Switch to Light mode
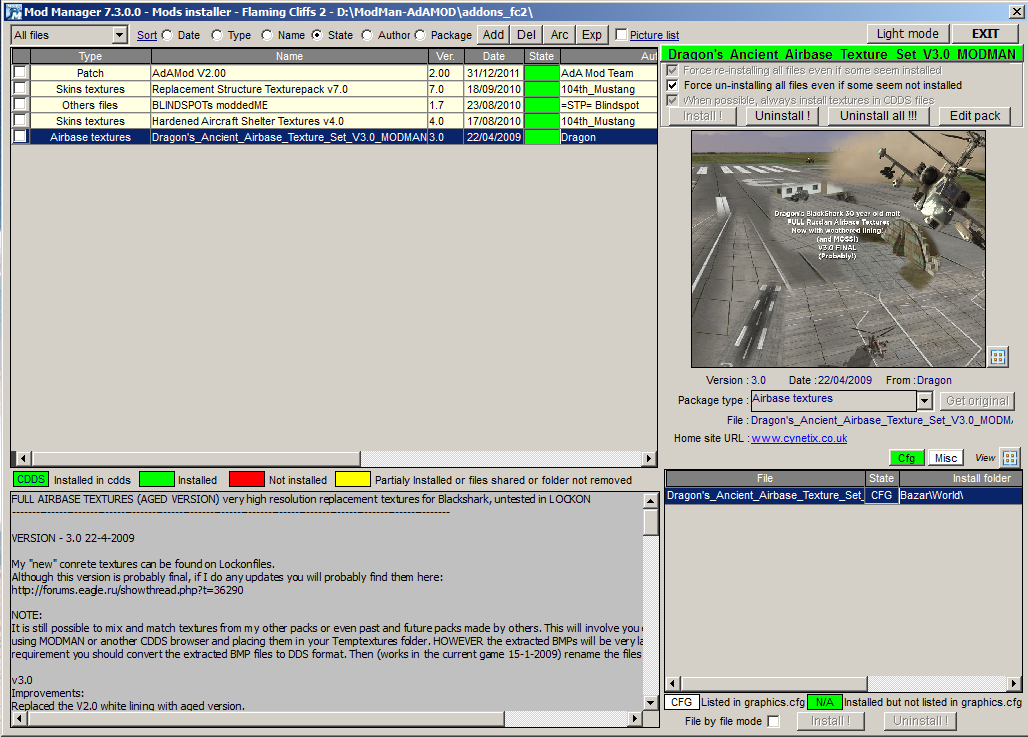 pyautogui.click(x=908, y=34)
